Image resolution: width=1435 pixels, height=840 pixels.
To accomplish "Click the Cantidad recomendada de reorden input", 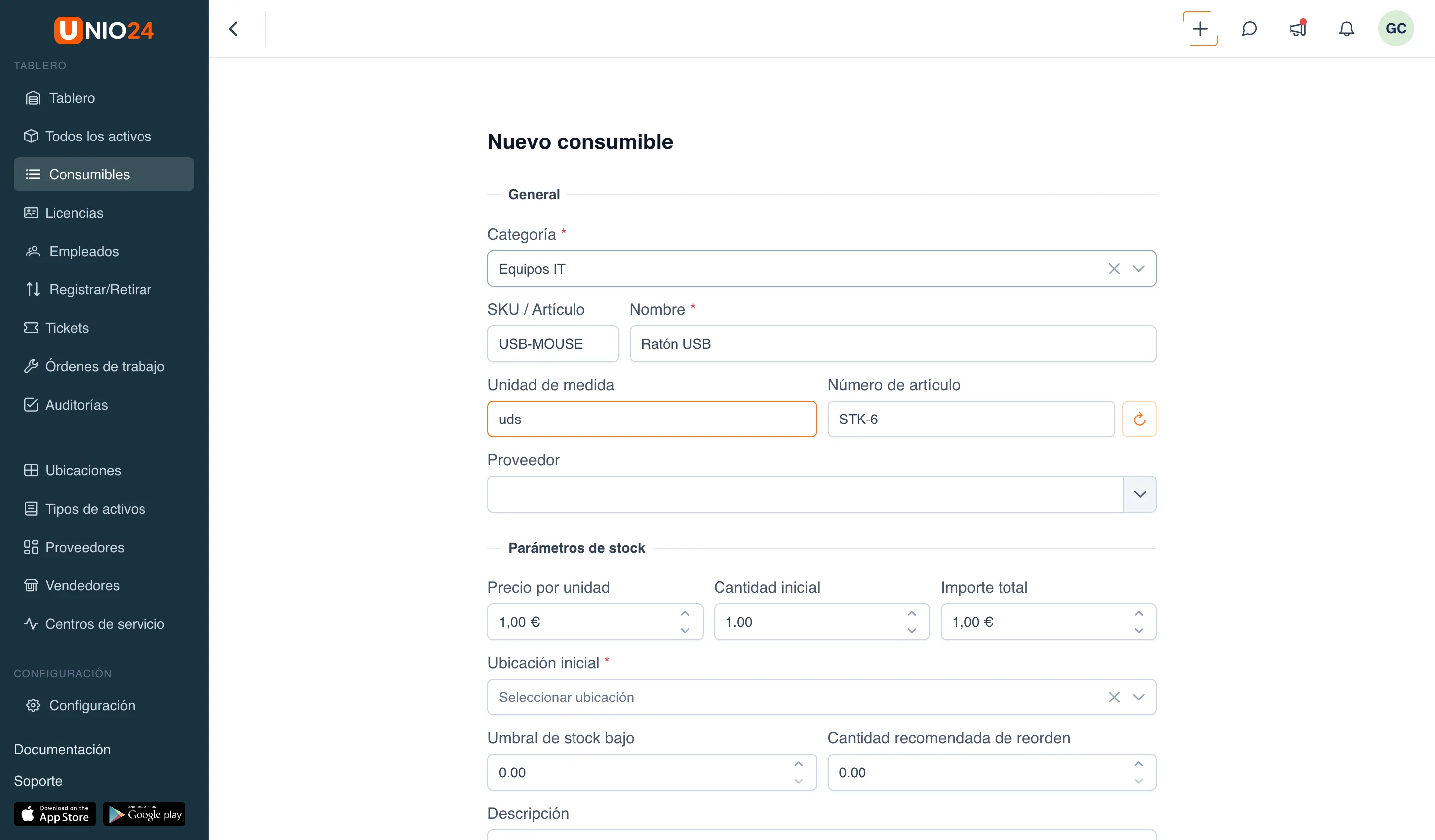I will pos(992,772).
